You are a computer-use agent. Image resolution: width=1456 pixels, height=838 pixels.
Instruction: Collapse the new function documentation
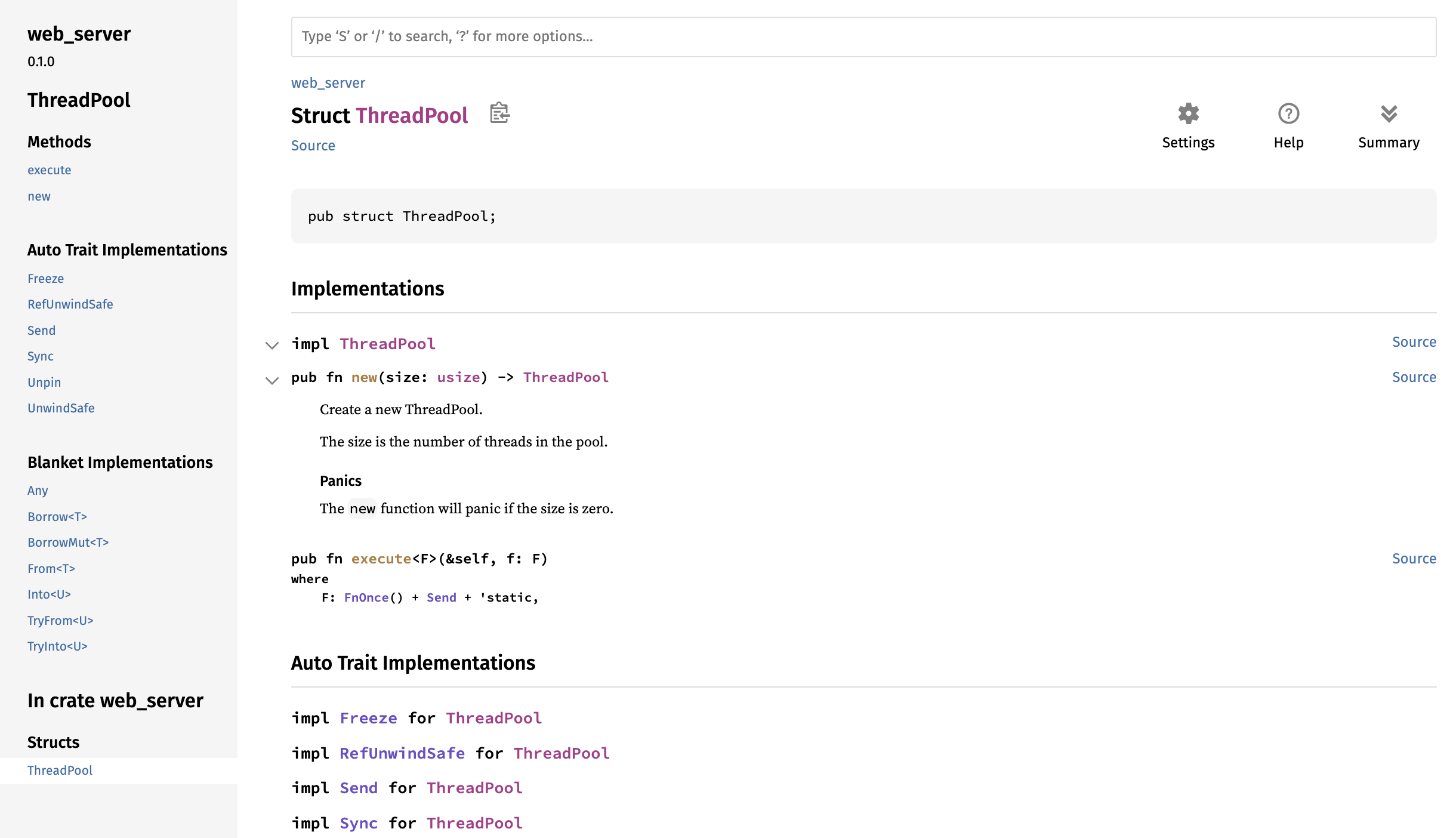[x=272, y=381]
